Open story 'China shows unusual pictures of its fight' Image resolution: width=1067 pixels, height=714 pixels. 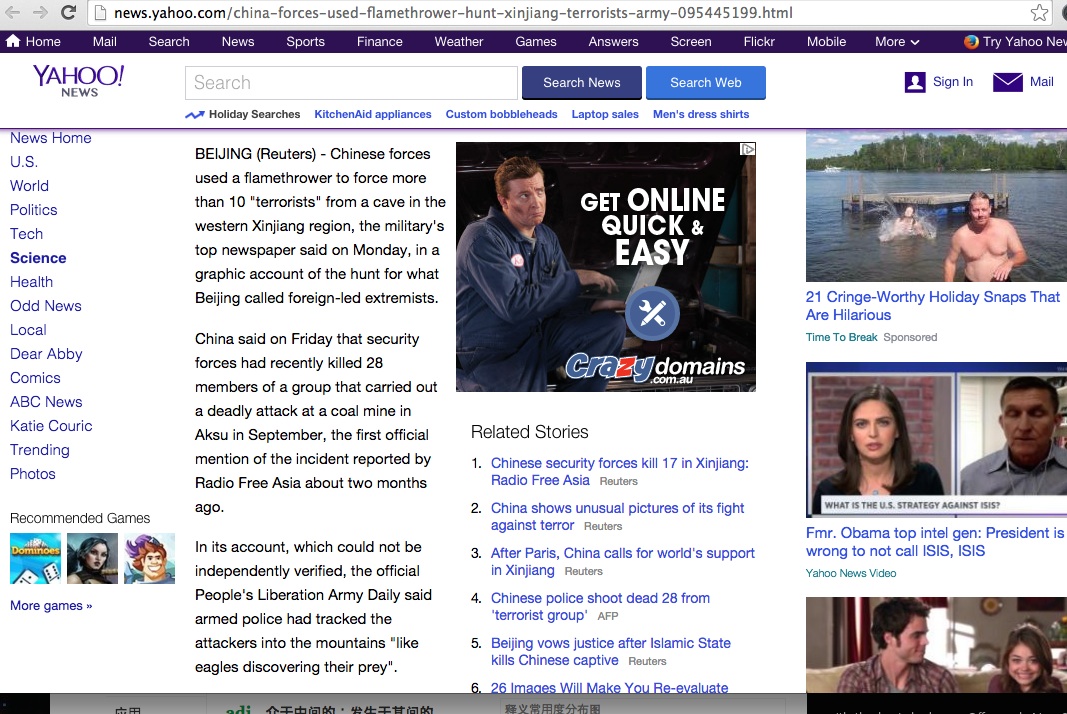(x=617, y=517)
